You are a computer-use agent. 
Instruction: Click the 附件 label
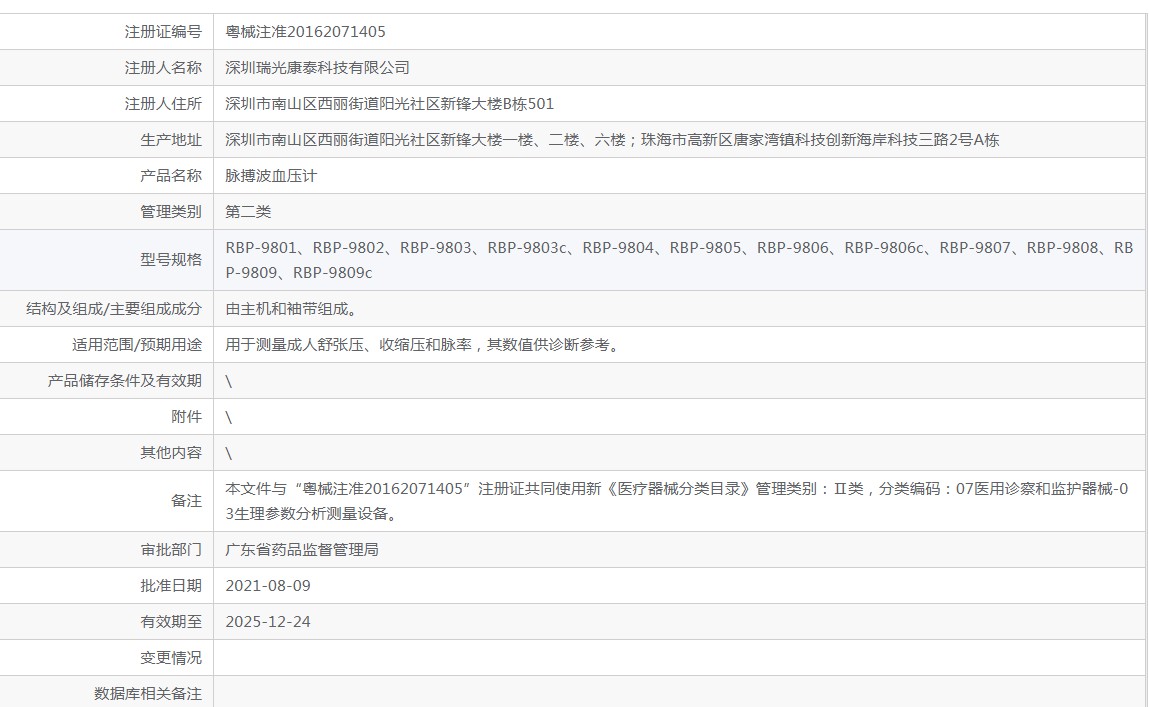tap(186, 416)
